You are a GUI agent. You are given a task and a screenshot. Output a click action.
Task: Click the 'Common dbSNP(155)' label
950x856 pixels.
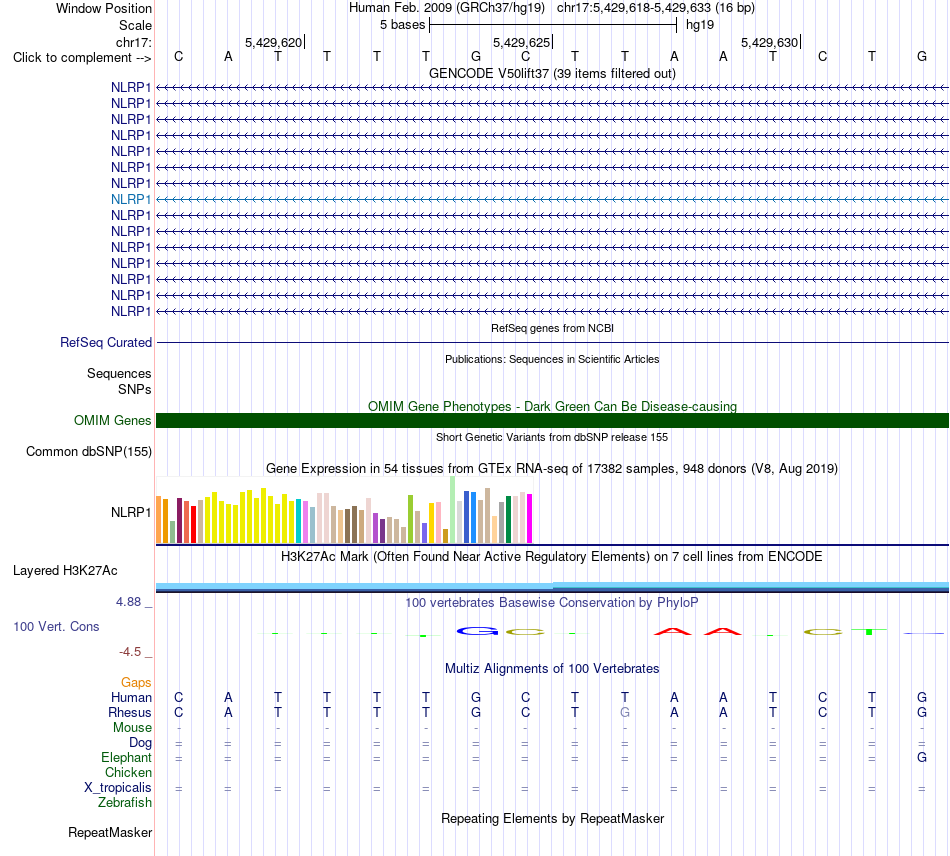(x=88, y=452)
